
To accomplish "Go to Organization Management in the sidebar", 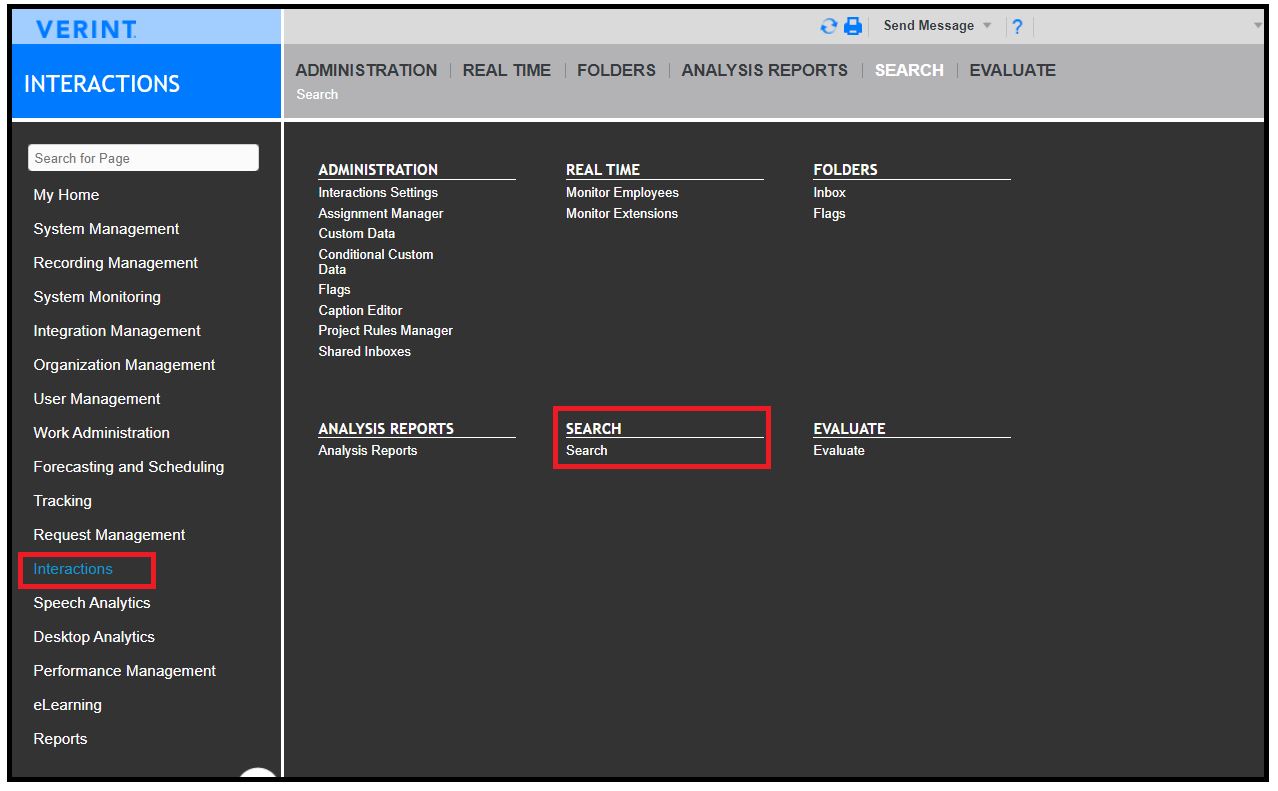I will (124, 365).
